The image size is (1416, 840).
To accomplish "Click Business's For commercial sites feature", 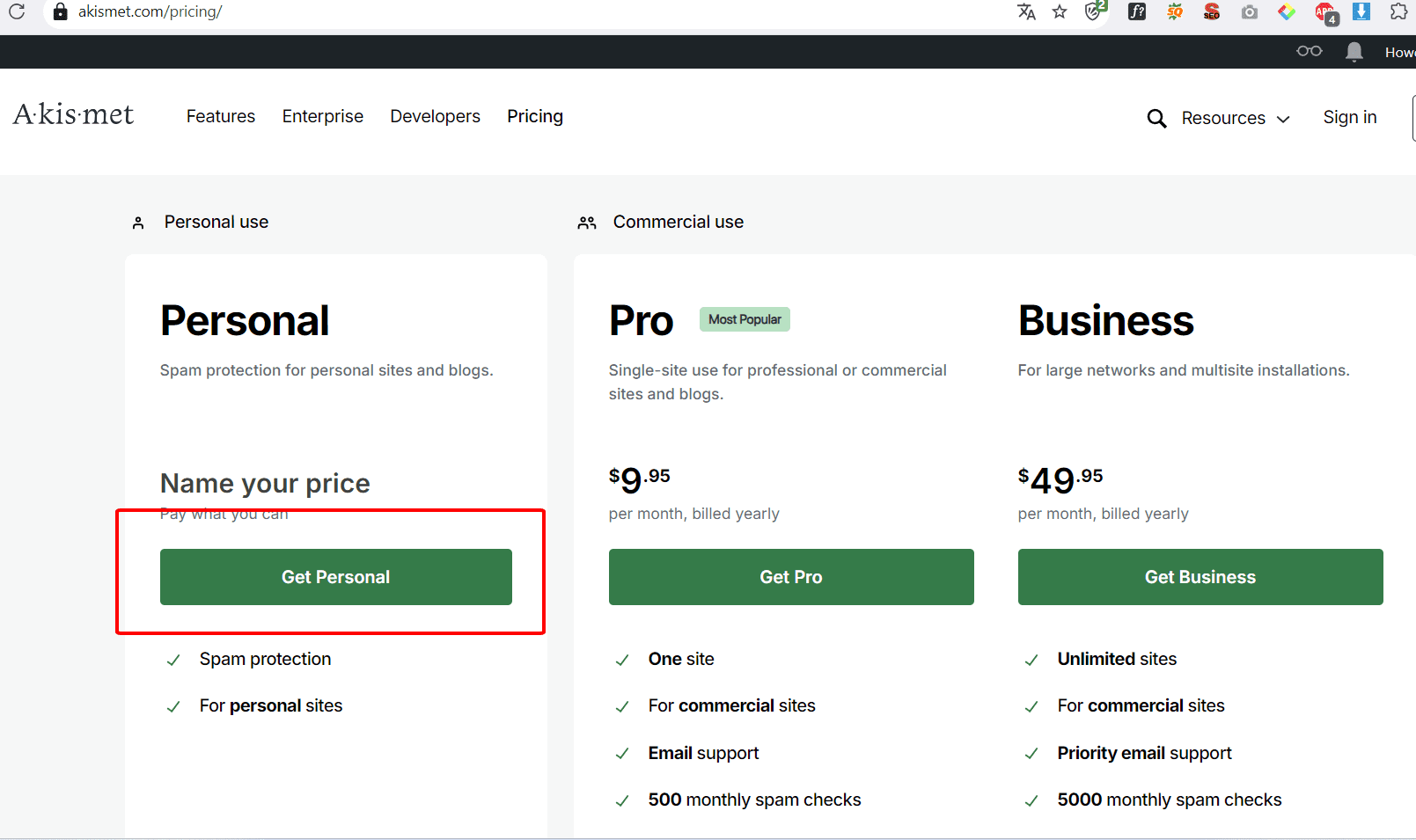I will [x=1141, y=705].
